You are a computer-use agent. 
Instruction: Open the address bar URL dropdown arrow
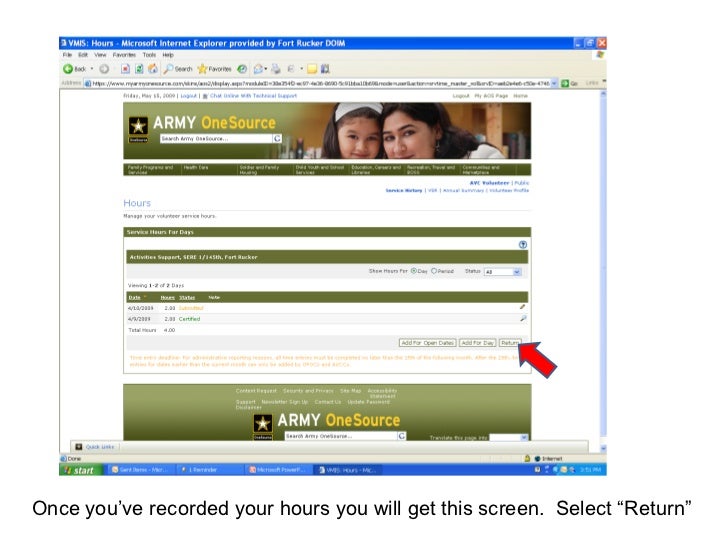pyautogui.click(x=554, y=83)
